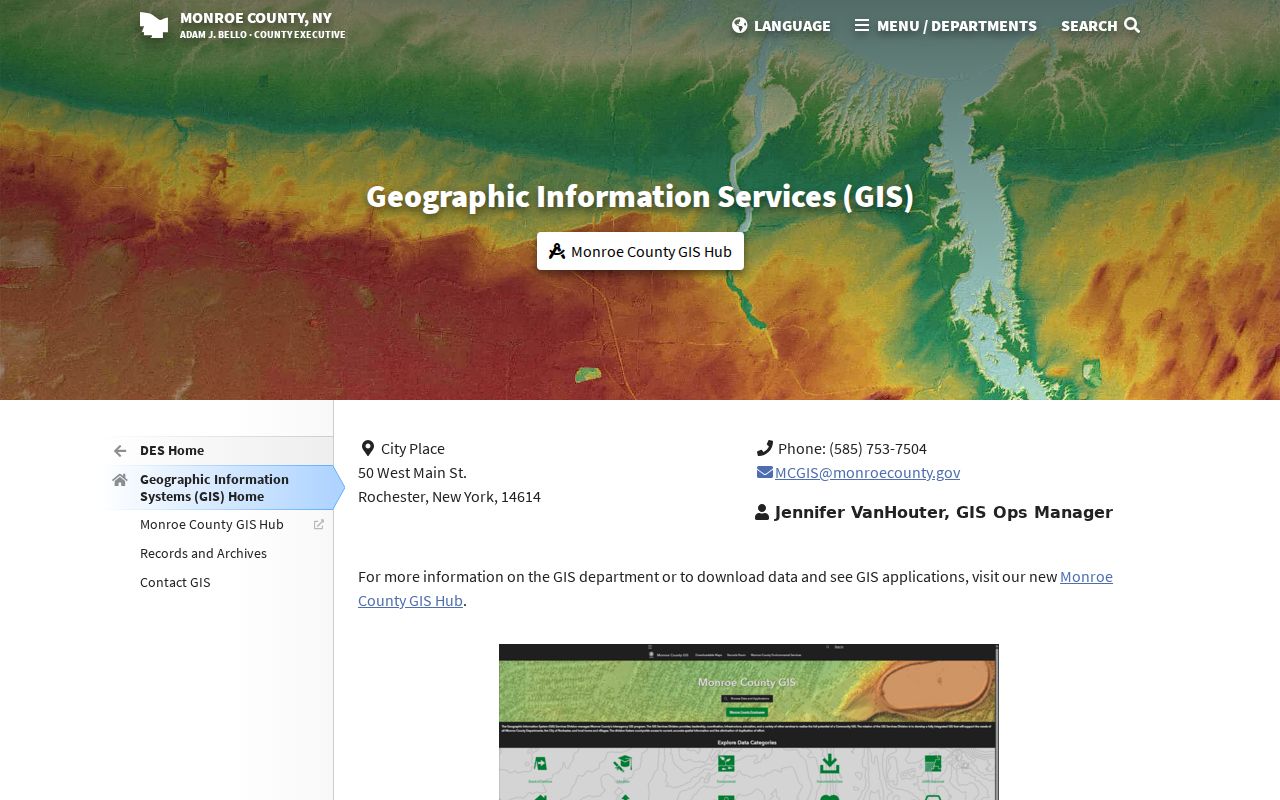Screen dimensions: 1280x800
Task: Click the map pin icon beside City Place
Action: tap(368, 448)
